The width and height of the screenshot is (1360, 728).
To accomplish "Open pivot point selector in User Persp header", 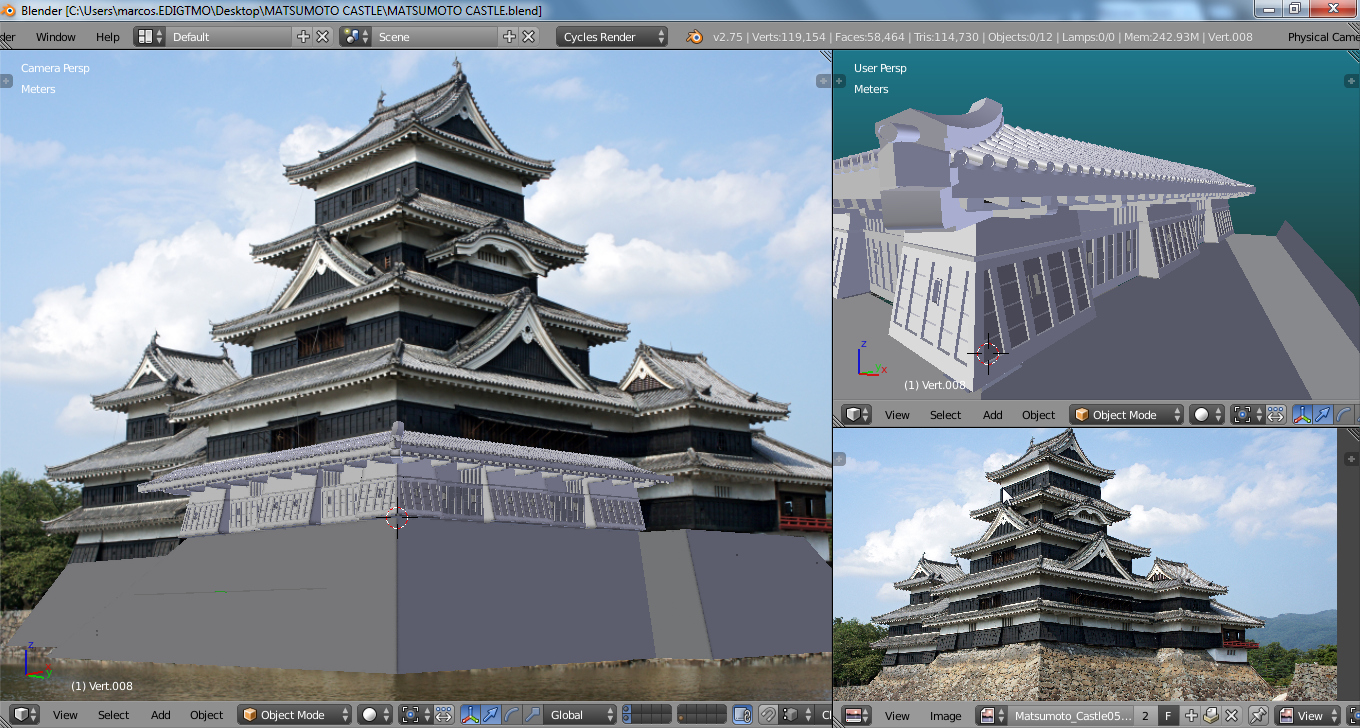I will coord(1246,415).
